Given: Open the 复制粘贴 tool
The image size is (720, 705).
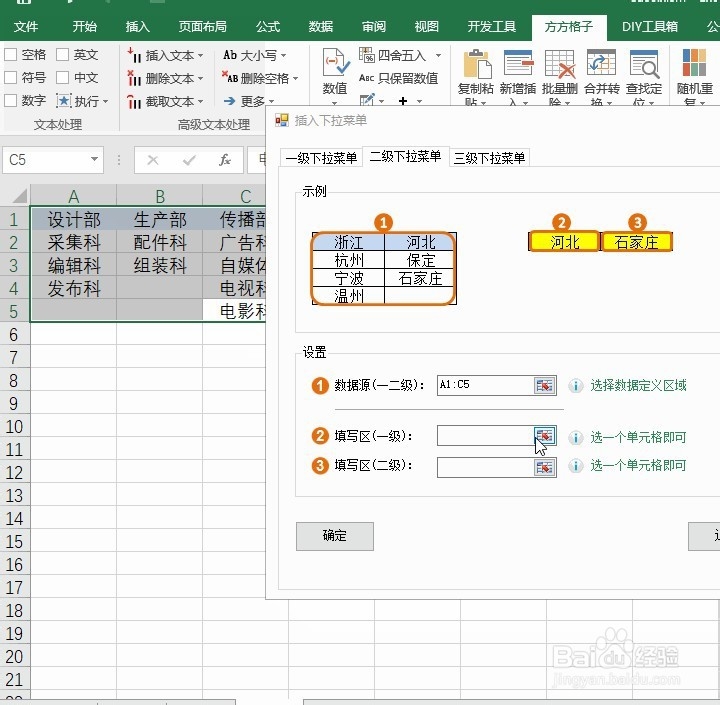Looking at the screenshot, I should click(476, 77).
